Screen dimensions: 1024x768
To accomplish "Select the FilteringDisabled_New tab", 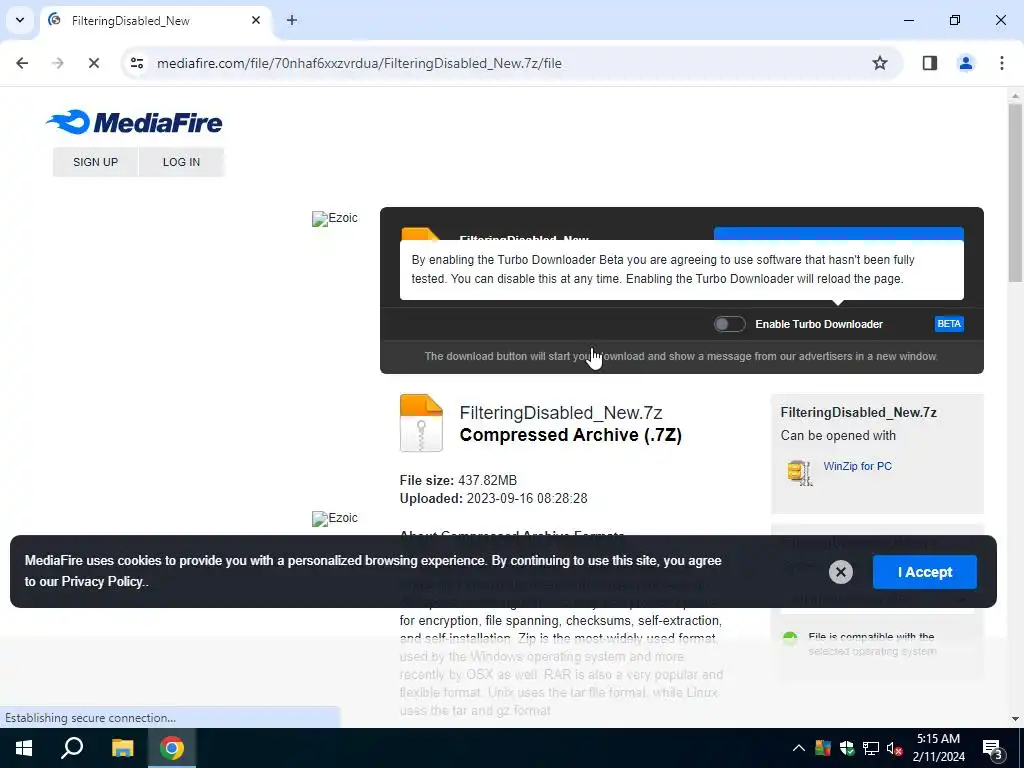I will pos(155,21).
